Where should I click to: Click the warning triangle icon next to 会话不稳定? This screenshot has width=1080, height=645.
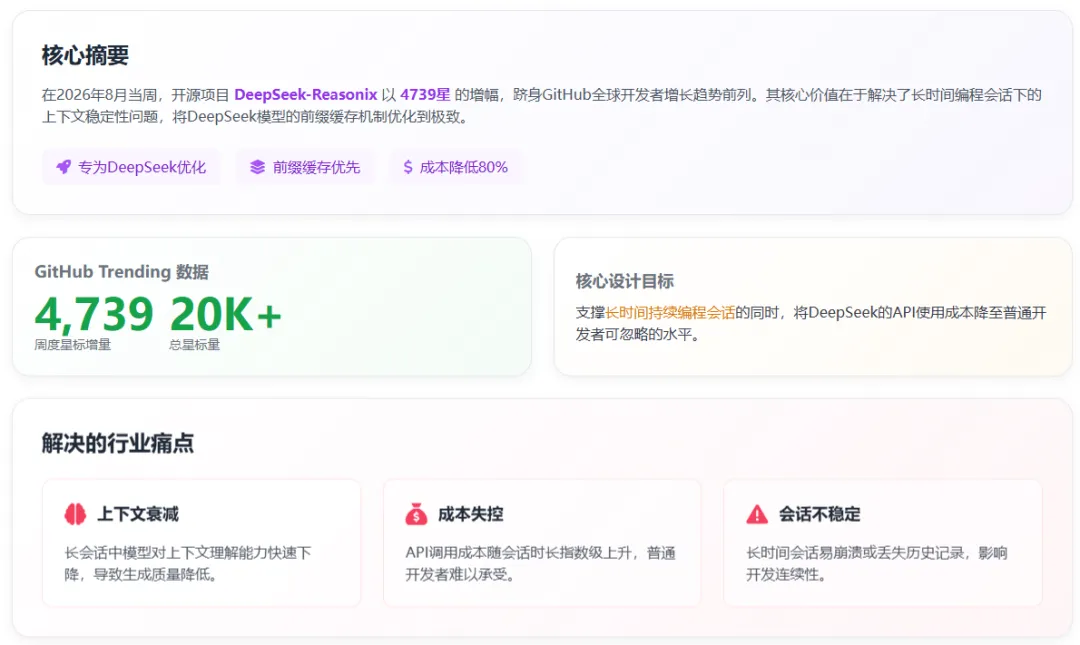click(x=757, y=514)
